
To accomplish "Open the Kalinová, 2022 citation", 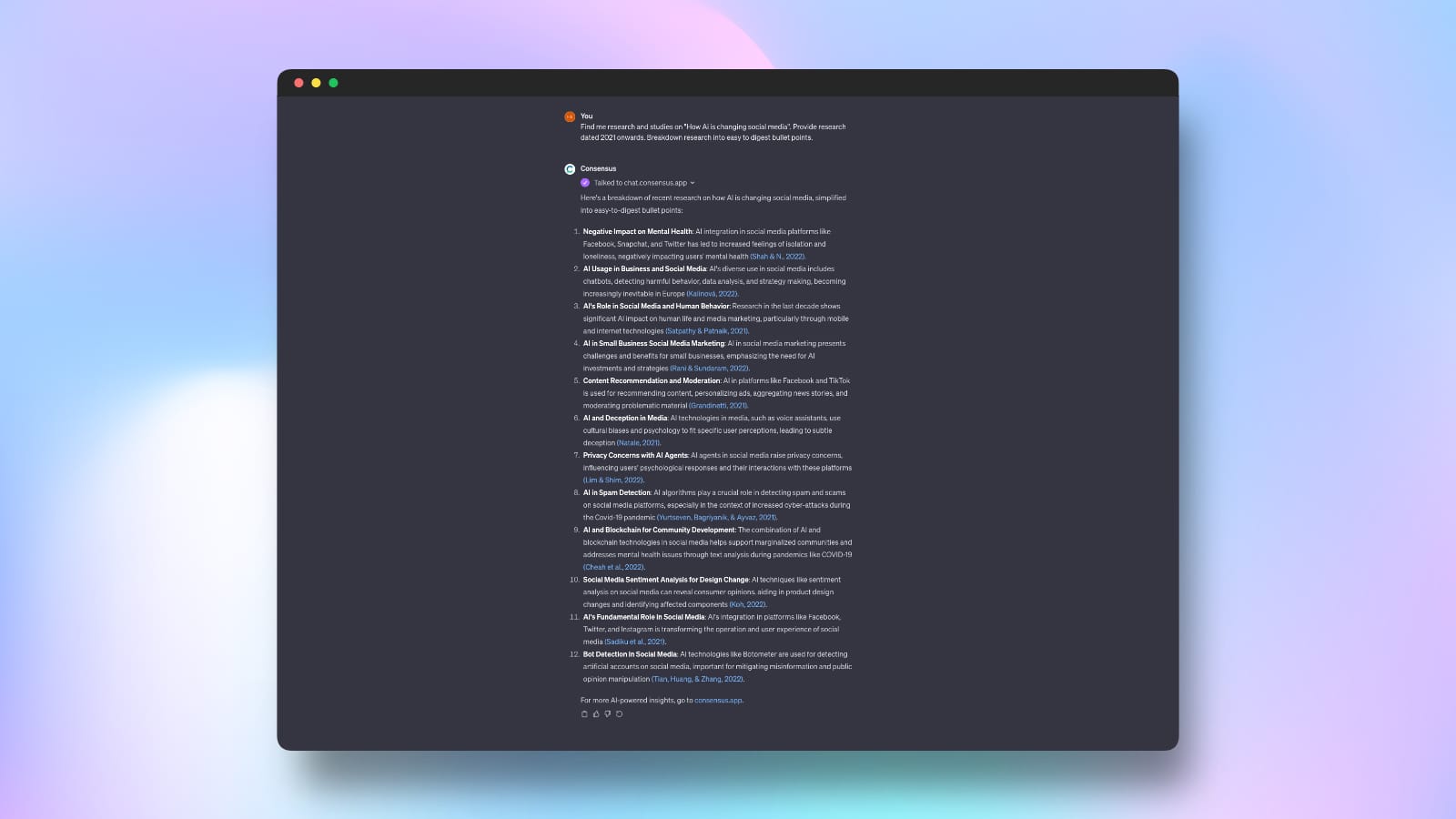I will [713, 294].
